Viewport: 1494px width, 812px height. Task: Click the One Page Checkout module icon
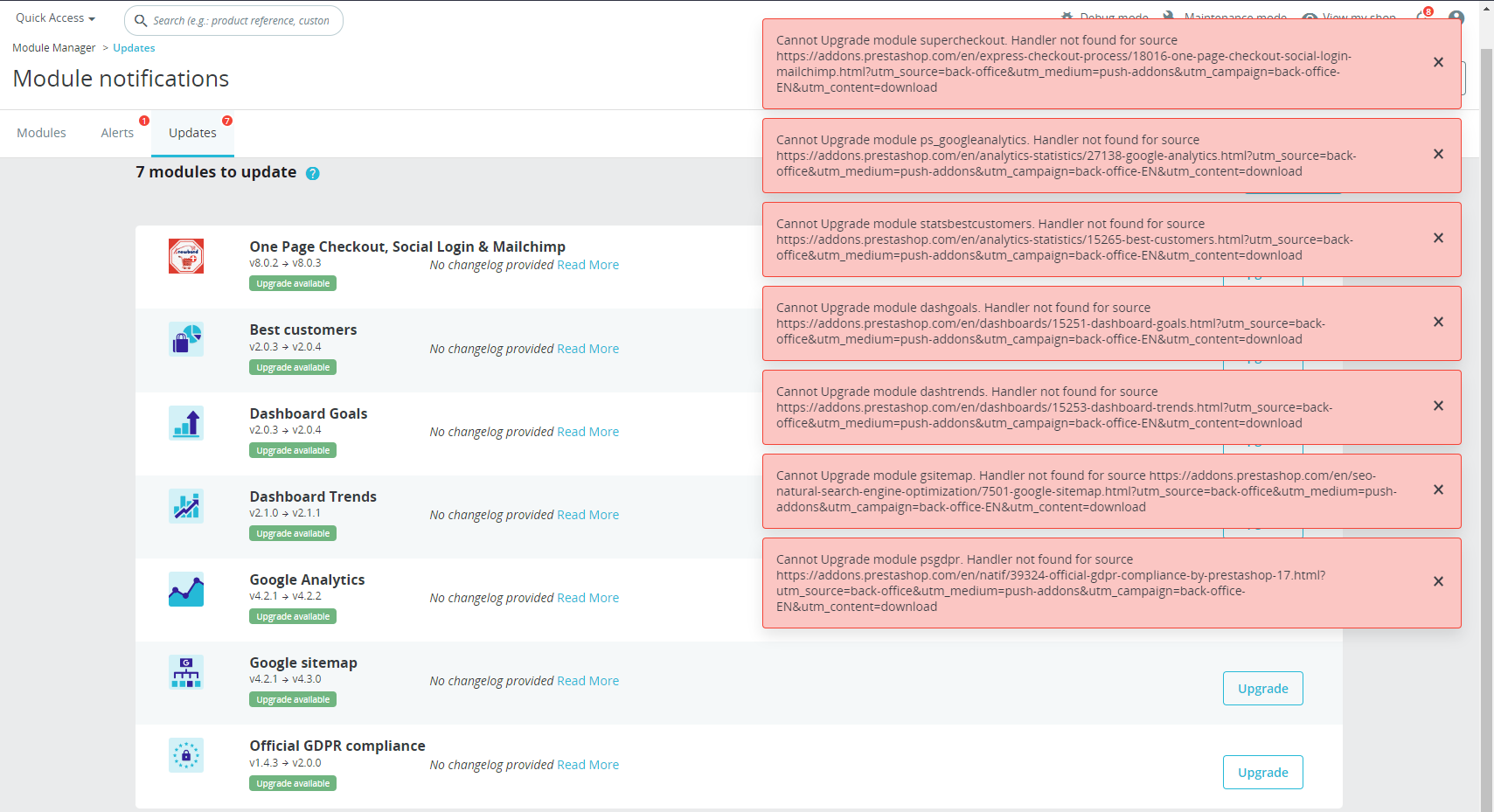point(186,256)
